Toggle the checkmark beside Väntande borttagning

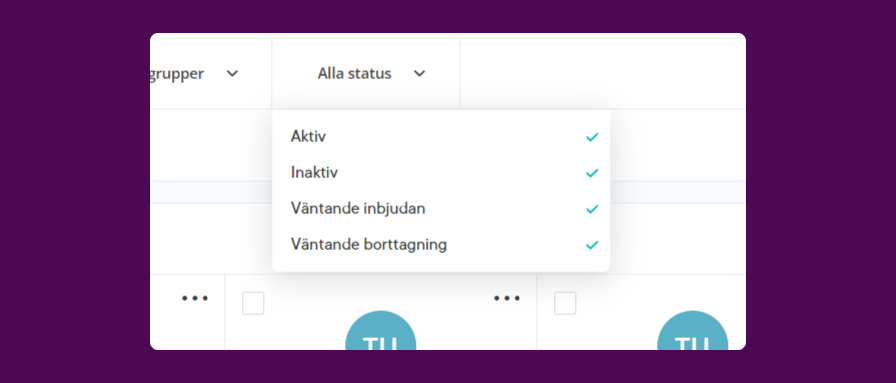pyautogui.click(x=592, y=245)
